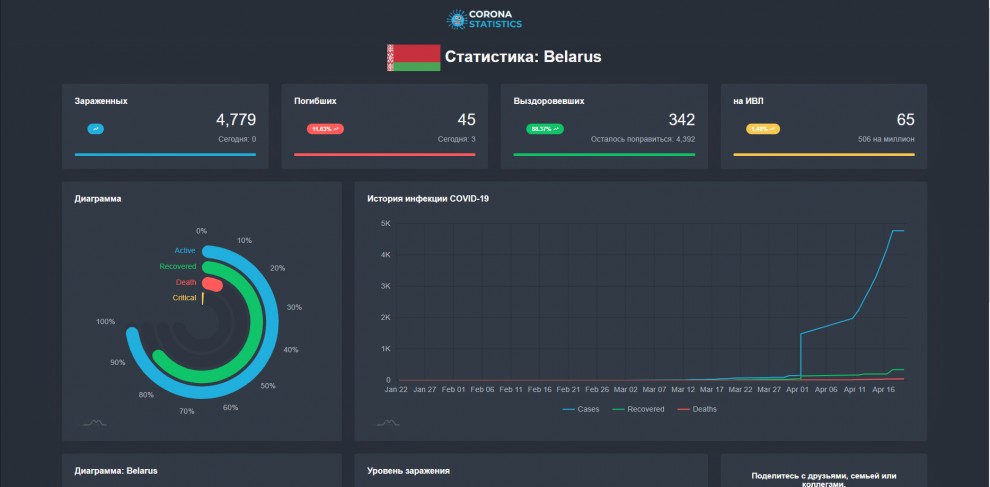Click the text 506 на миллион
The width and height of the screenshot is (990, 487).
point(886,140)
